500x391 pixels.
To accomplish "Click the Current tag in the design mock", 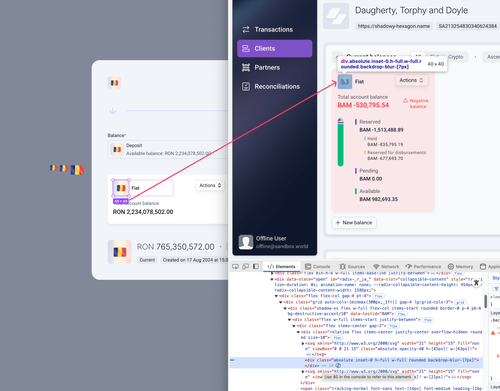I will [x=147, y=260].
